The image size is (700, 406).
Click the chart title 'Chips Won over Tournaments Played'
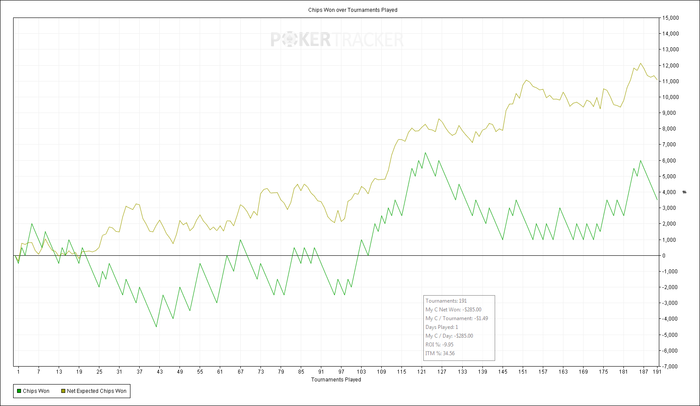point(353,10)
